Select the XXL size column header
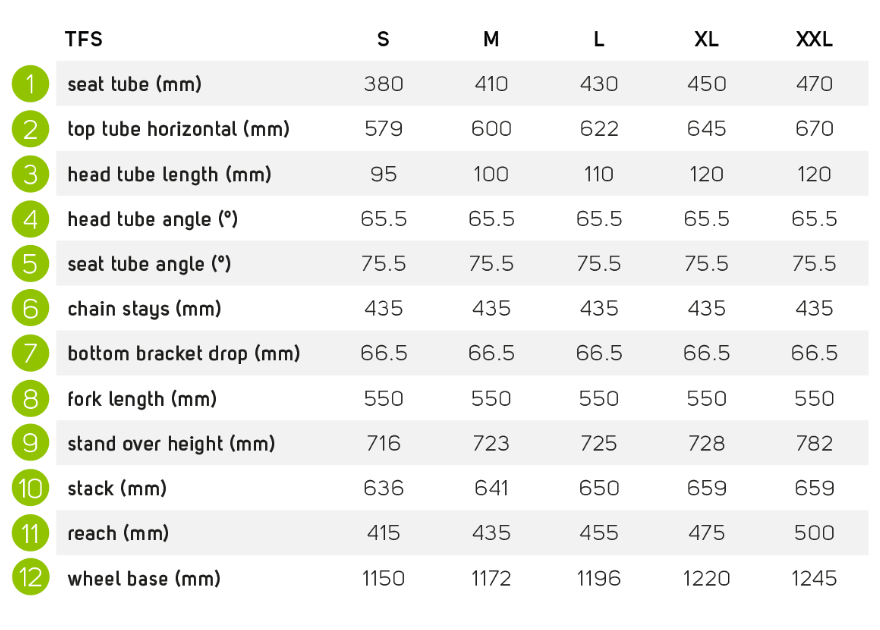 pos(814,39)
